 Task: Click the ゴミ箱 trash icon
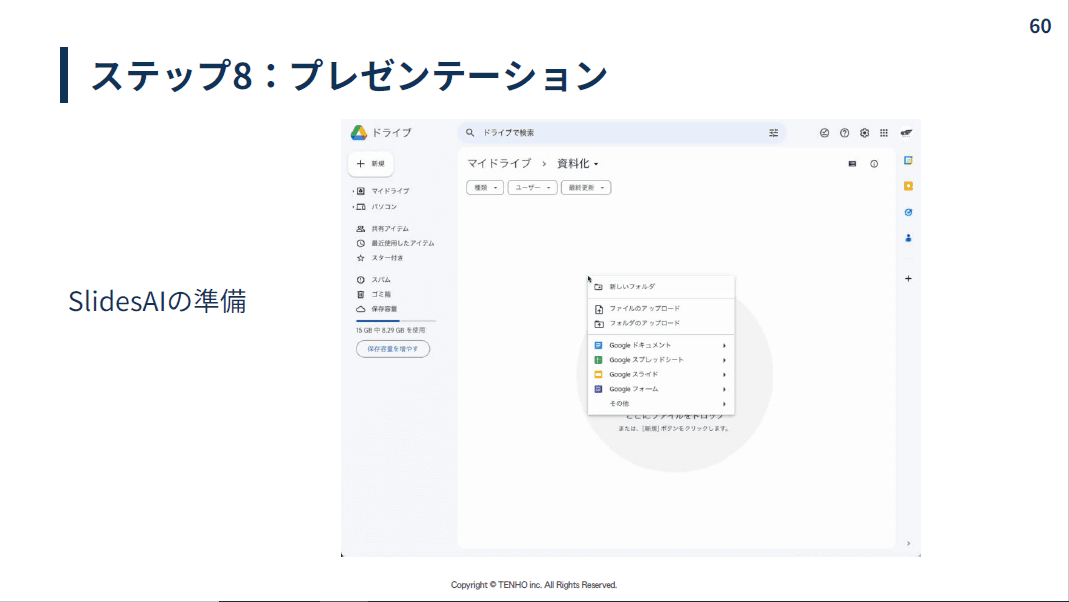(361, 295)
